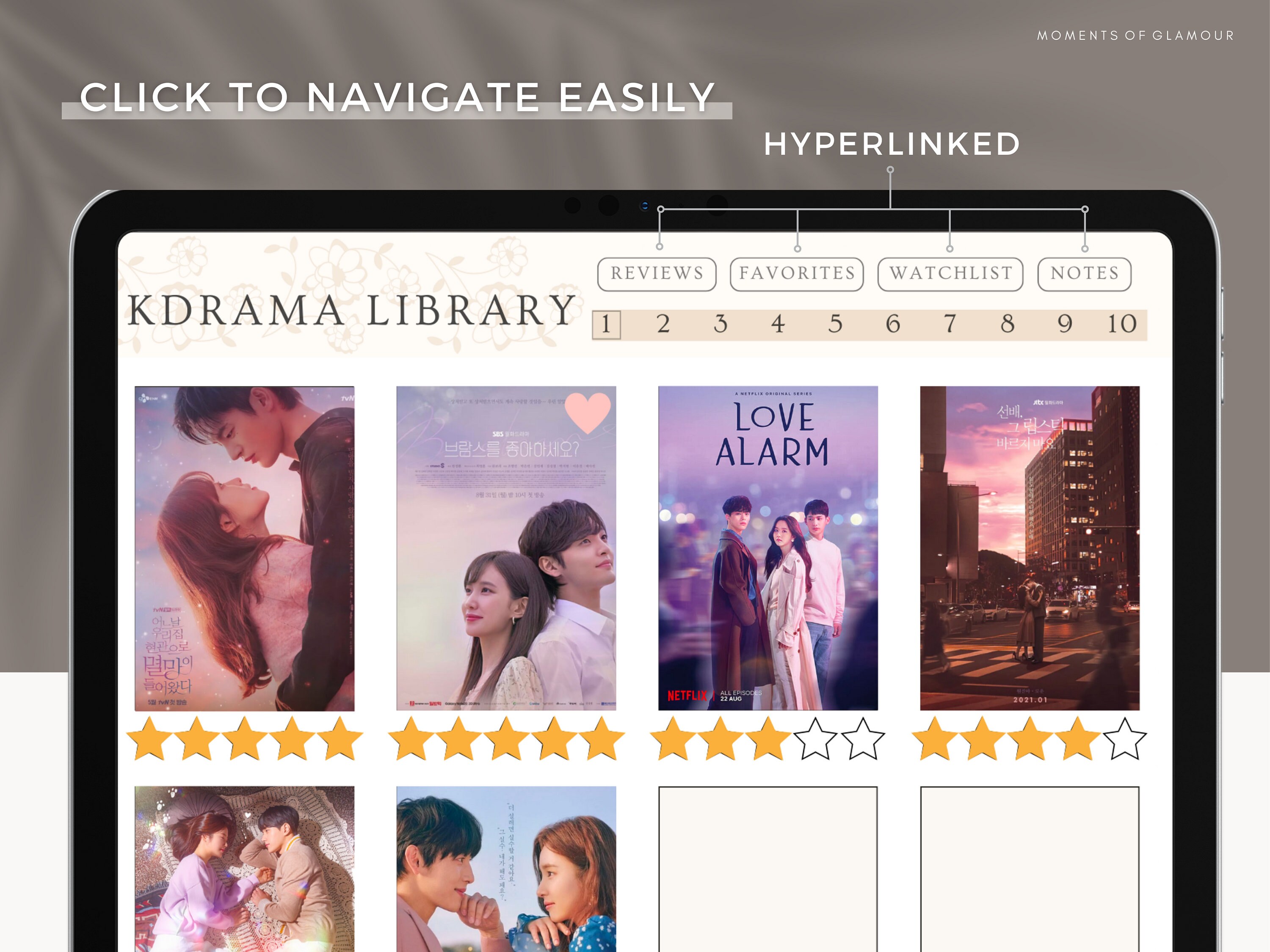Click third star under tvN poster
The height and width of the screenshot is (952, 1270).
tap(244, 738)
